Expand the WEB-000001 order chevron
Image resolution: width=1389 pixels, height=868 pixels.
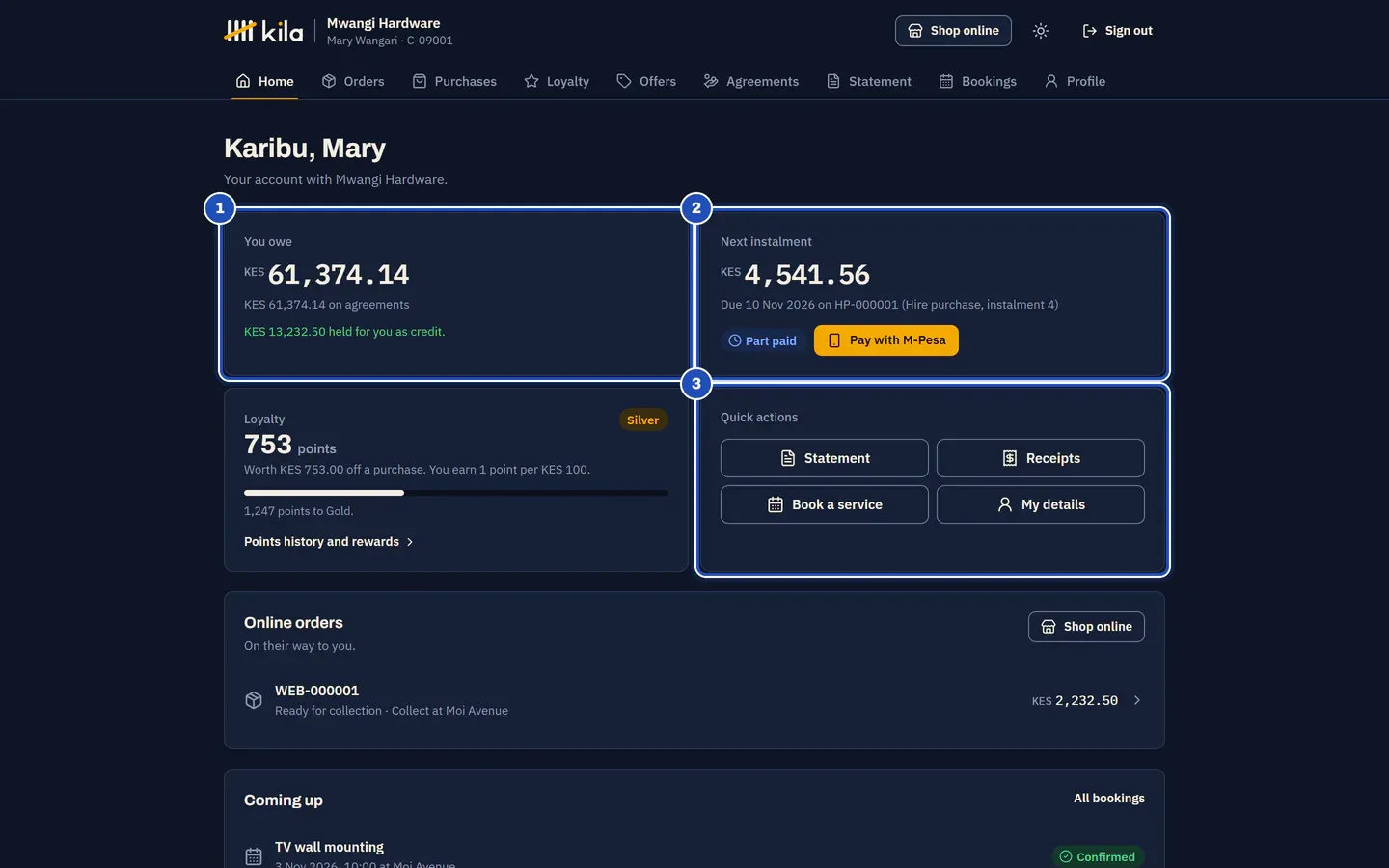pyautogui.click(x=1137, y=700)
